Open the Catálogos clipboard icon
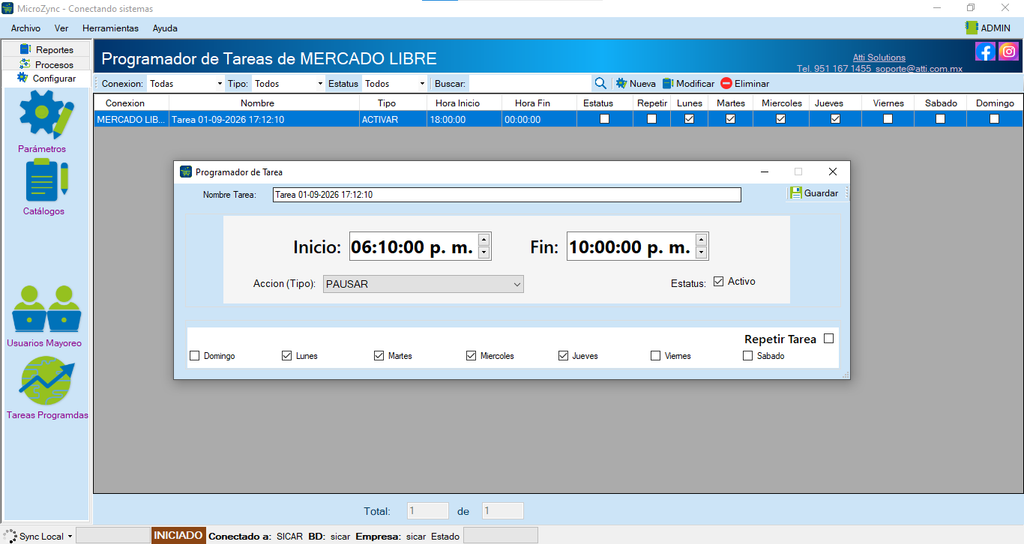This screenshot has height=544, width=1024. pos(46,181)
